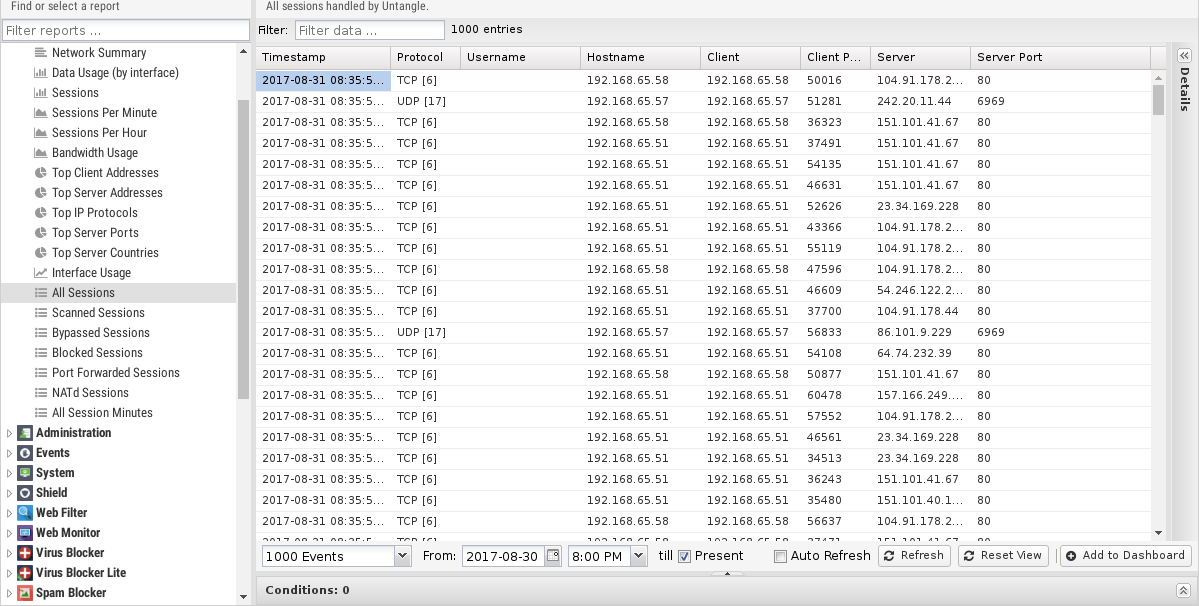Open the Blocked Sessions report
This screenshot has width=1199, height=606.
[x=97, y=353]
